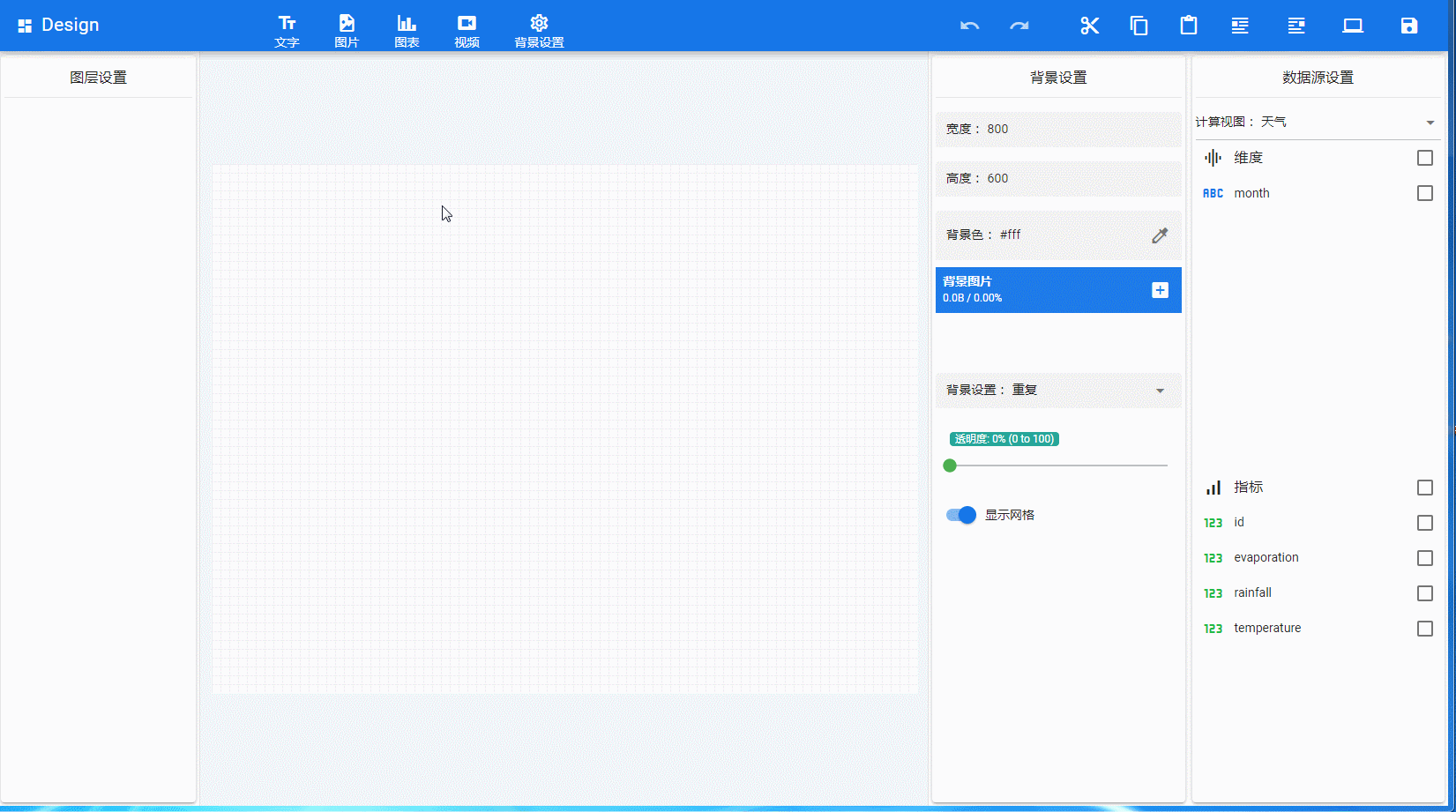Image resolution: width=1456 pixels, height=812 pixels.
Task: Add a background image with plus icon
Action: click(1161, 290)
